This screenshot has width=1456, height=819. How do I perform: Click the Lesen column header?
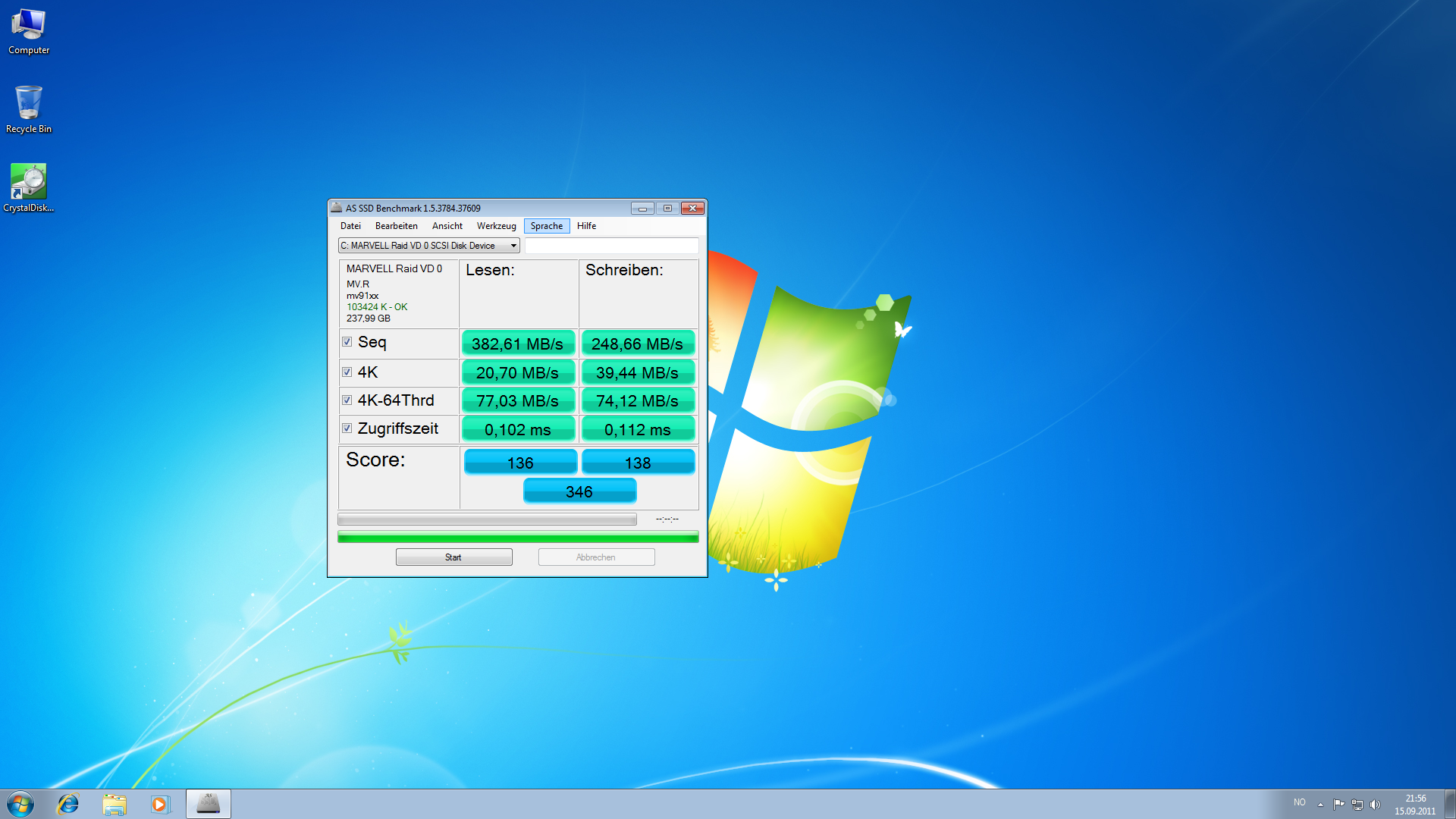[x=490, y=270]
